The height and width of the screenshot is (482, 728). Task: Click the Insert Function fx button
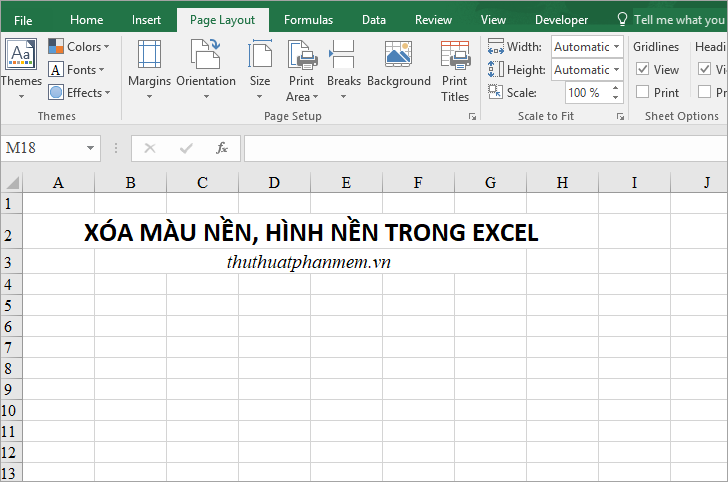pyautogui.click(x=222, y=148)
